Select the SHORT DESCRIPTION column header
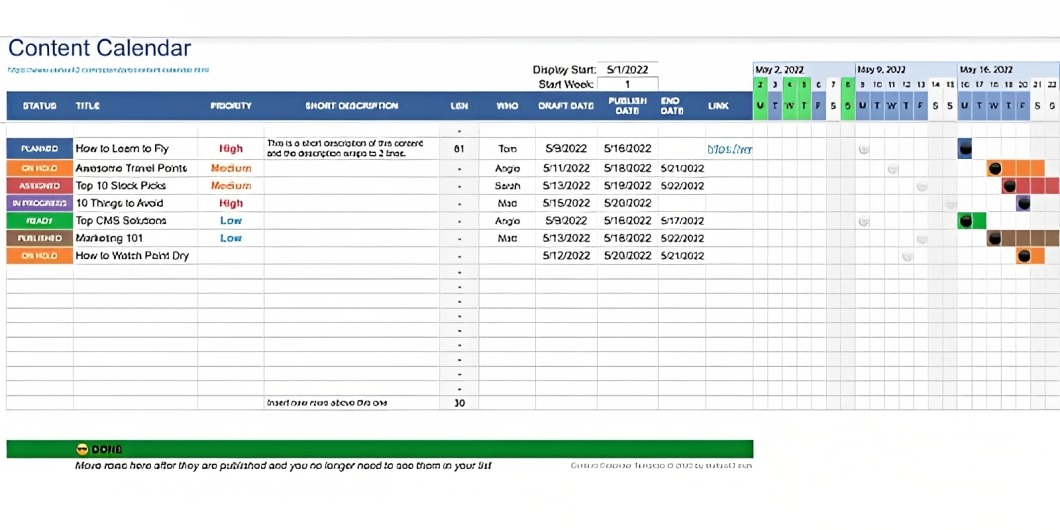The width and height of the screenshot is (1060, 530). pos(352,106)
